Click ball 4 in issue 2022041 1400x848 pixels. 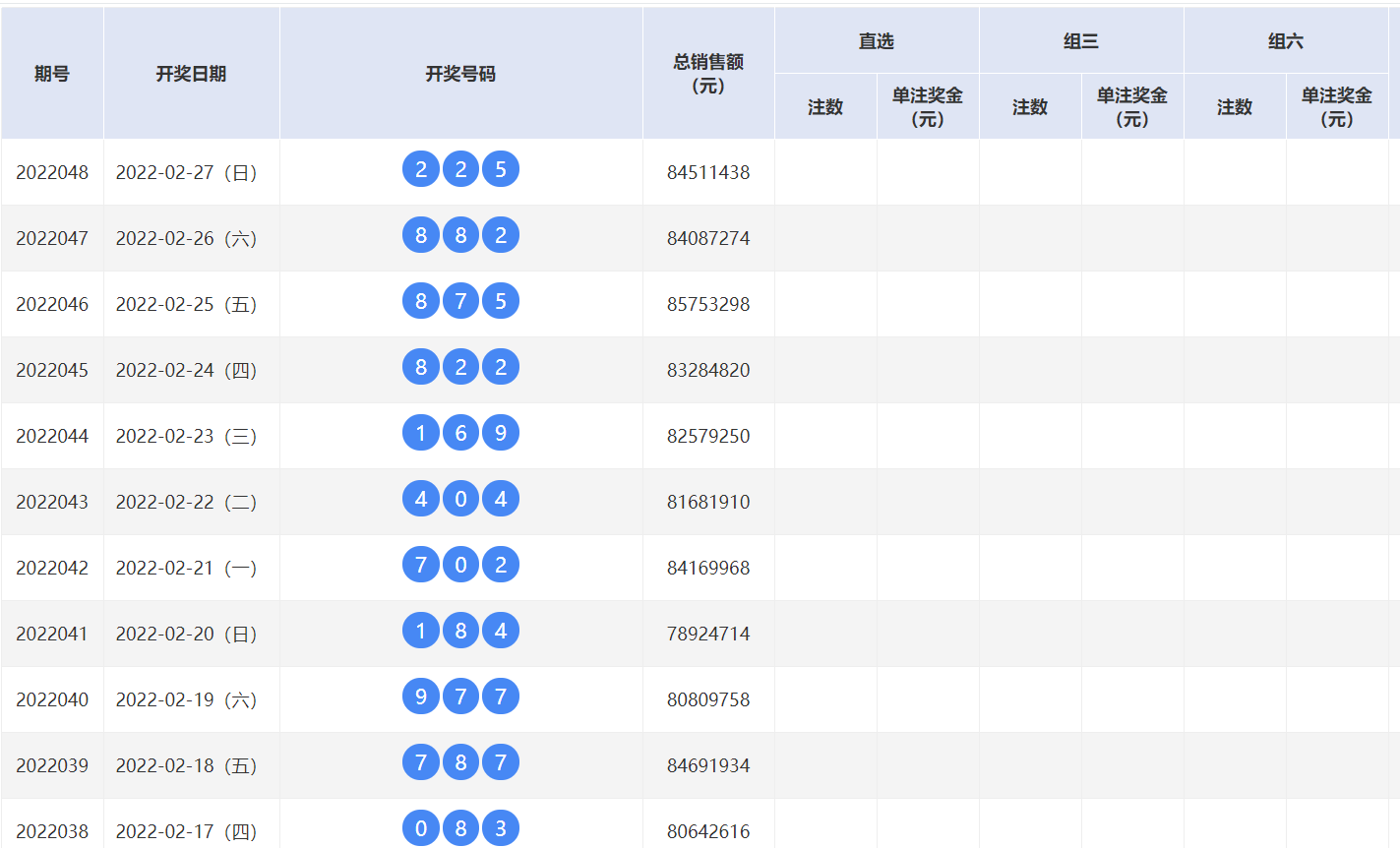tap(501, 631)
